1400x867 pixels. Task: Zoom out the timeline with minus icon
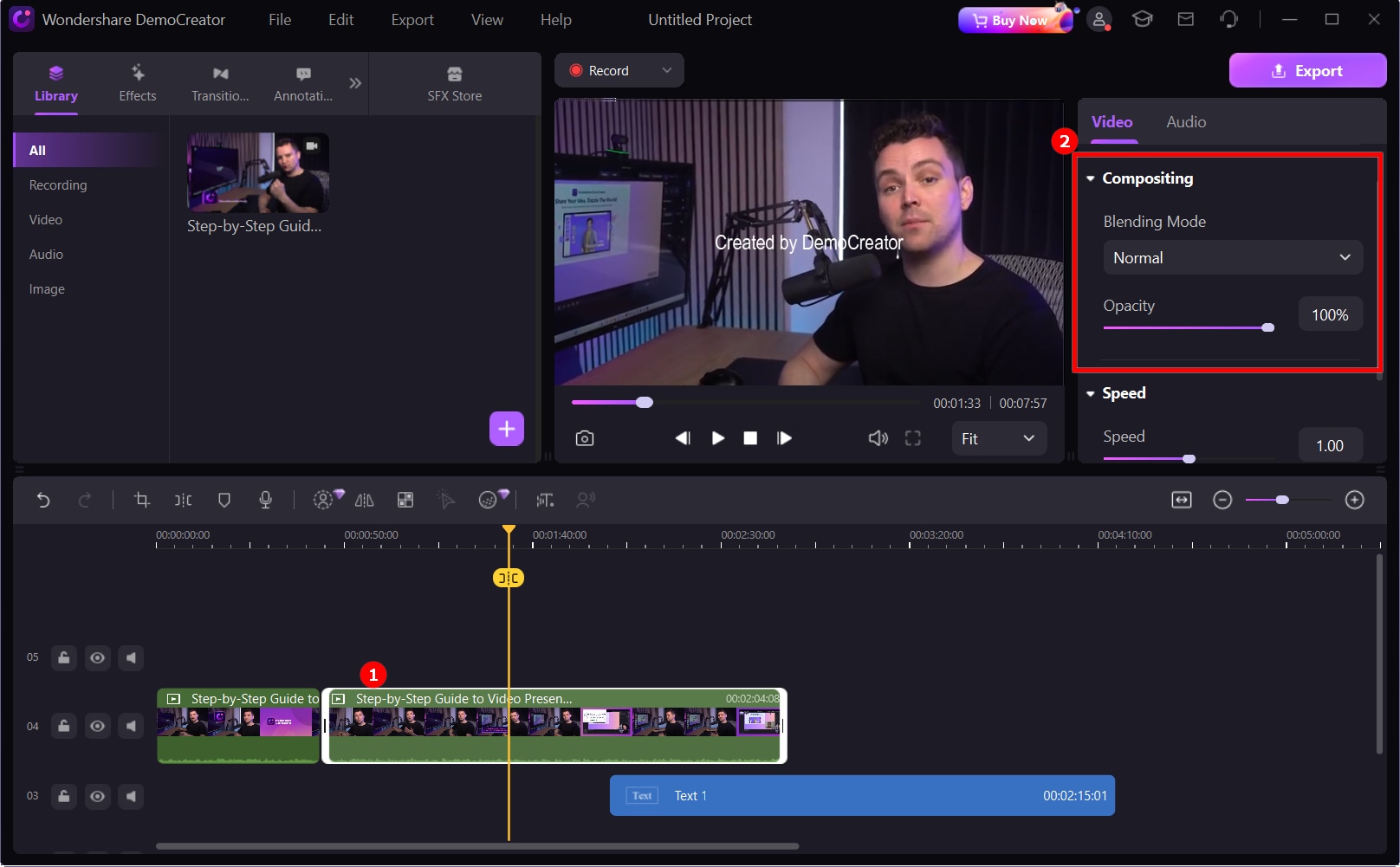pos(1222,500)
